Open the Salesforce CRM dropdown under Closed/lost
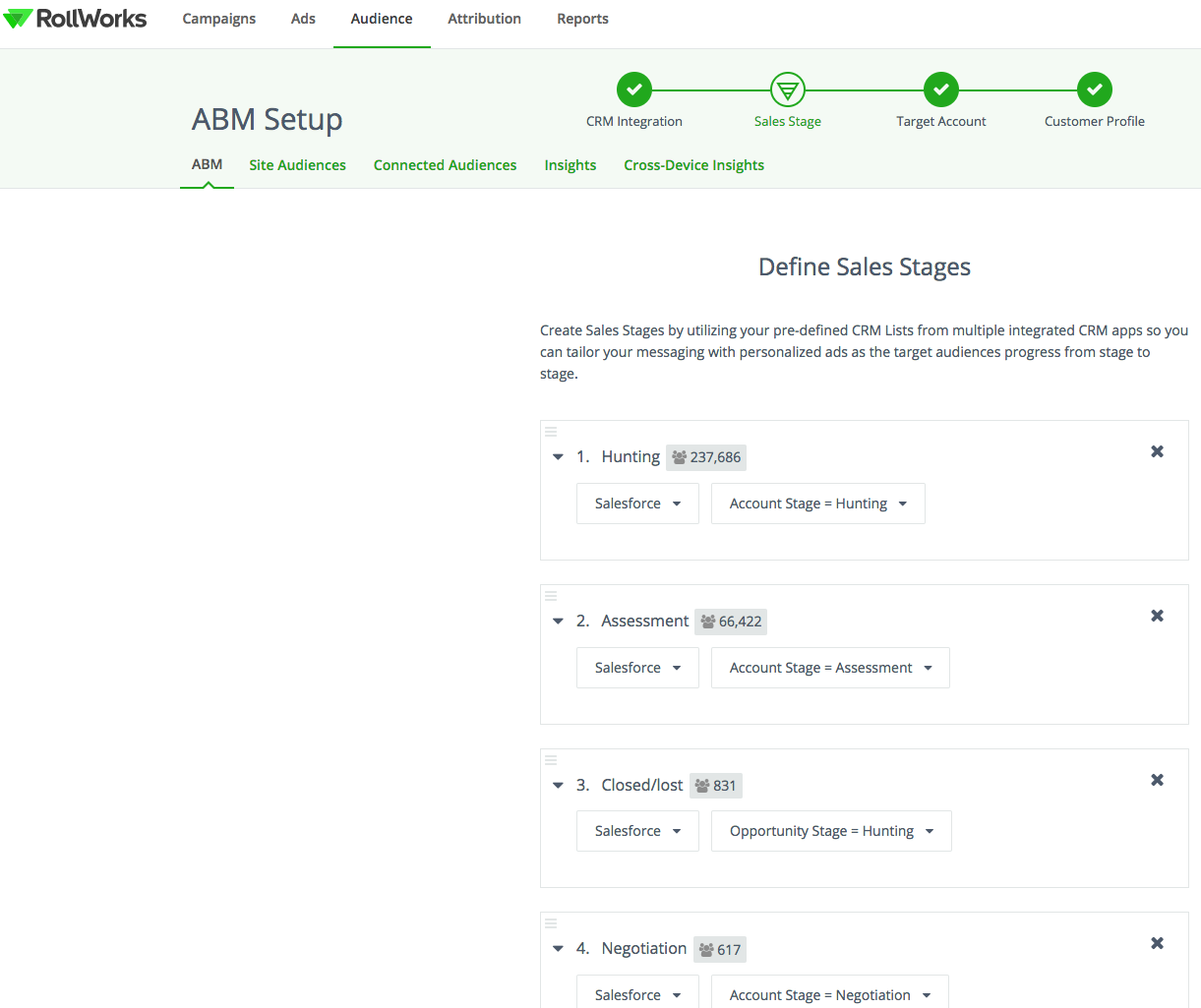This screenshot has width=1201, height=1008. [637, 831]
